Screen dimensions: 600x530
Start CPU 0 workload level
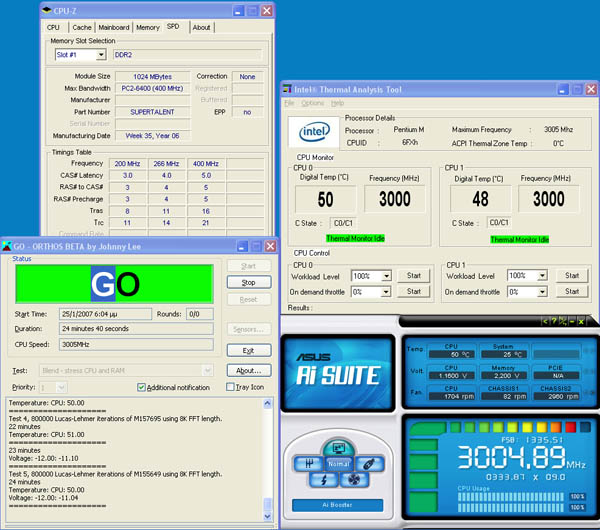pos(414,276)
